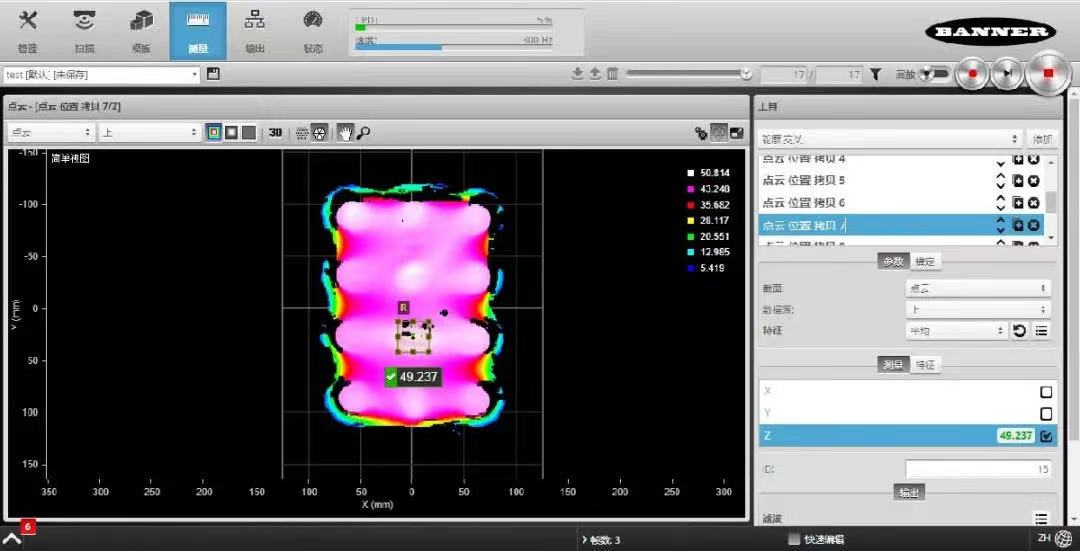Image resolution: width=1080 pixels, height=551 pixels.
Task: Click the ZH globe language icon
Action: tap(1063, 539)
